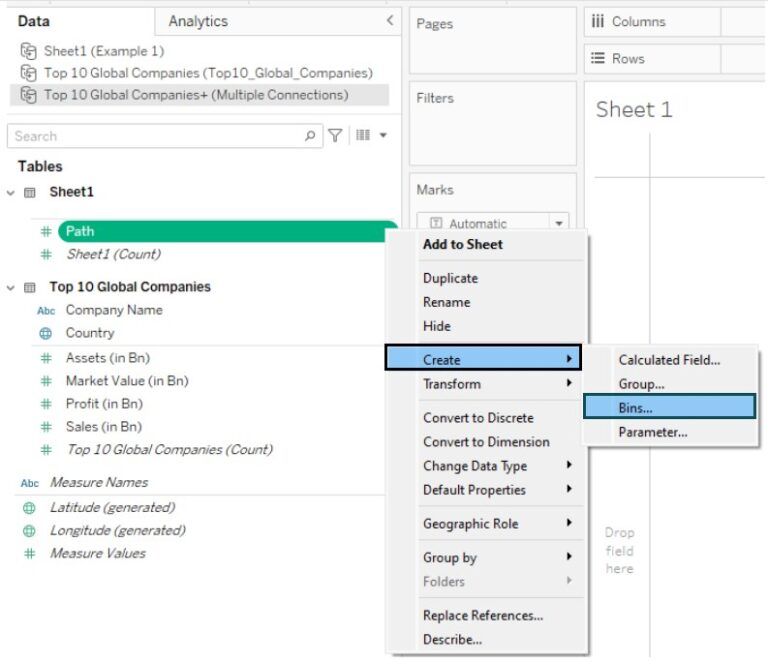Select Parameter... in the Create submenu
768x662 pixels.
653,432
